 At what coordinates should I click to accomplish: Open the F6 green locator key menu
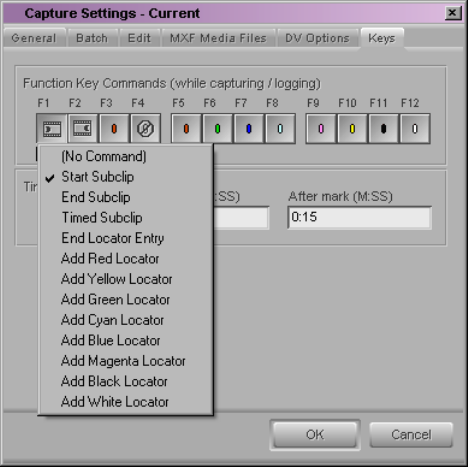tap(217, 129)
